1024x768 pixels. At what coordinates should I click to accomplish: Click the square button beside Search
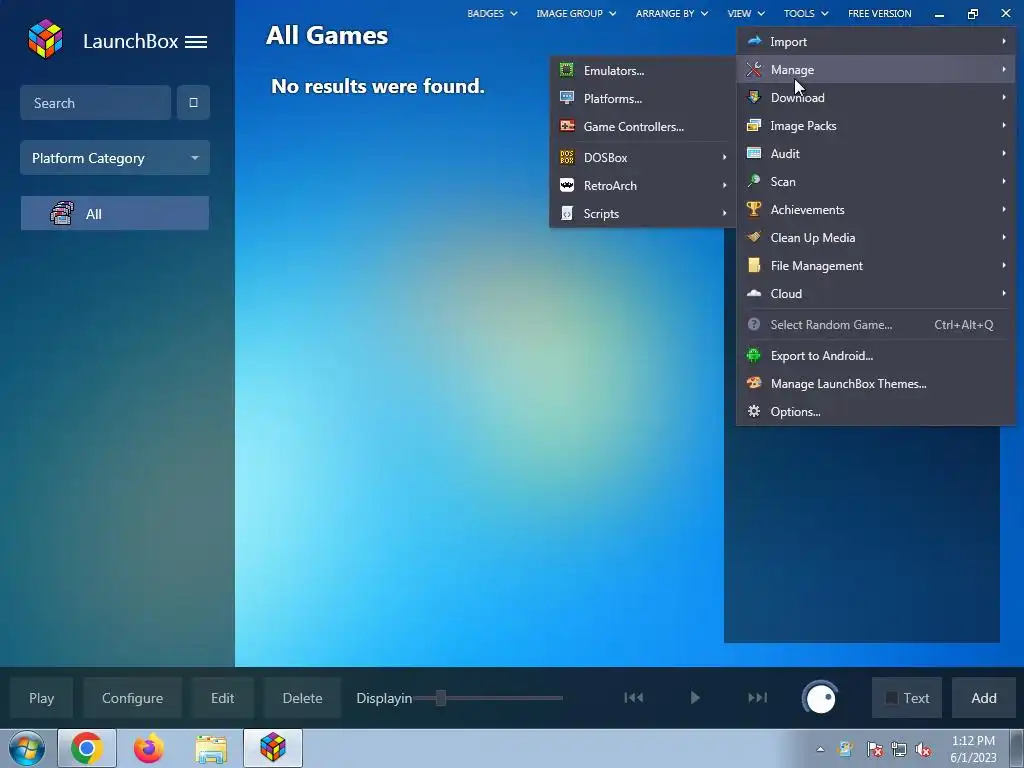pos(193,103)
